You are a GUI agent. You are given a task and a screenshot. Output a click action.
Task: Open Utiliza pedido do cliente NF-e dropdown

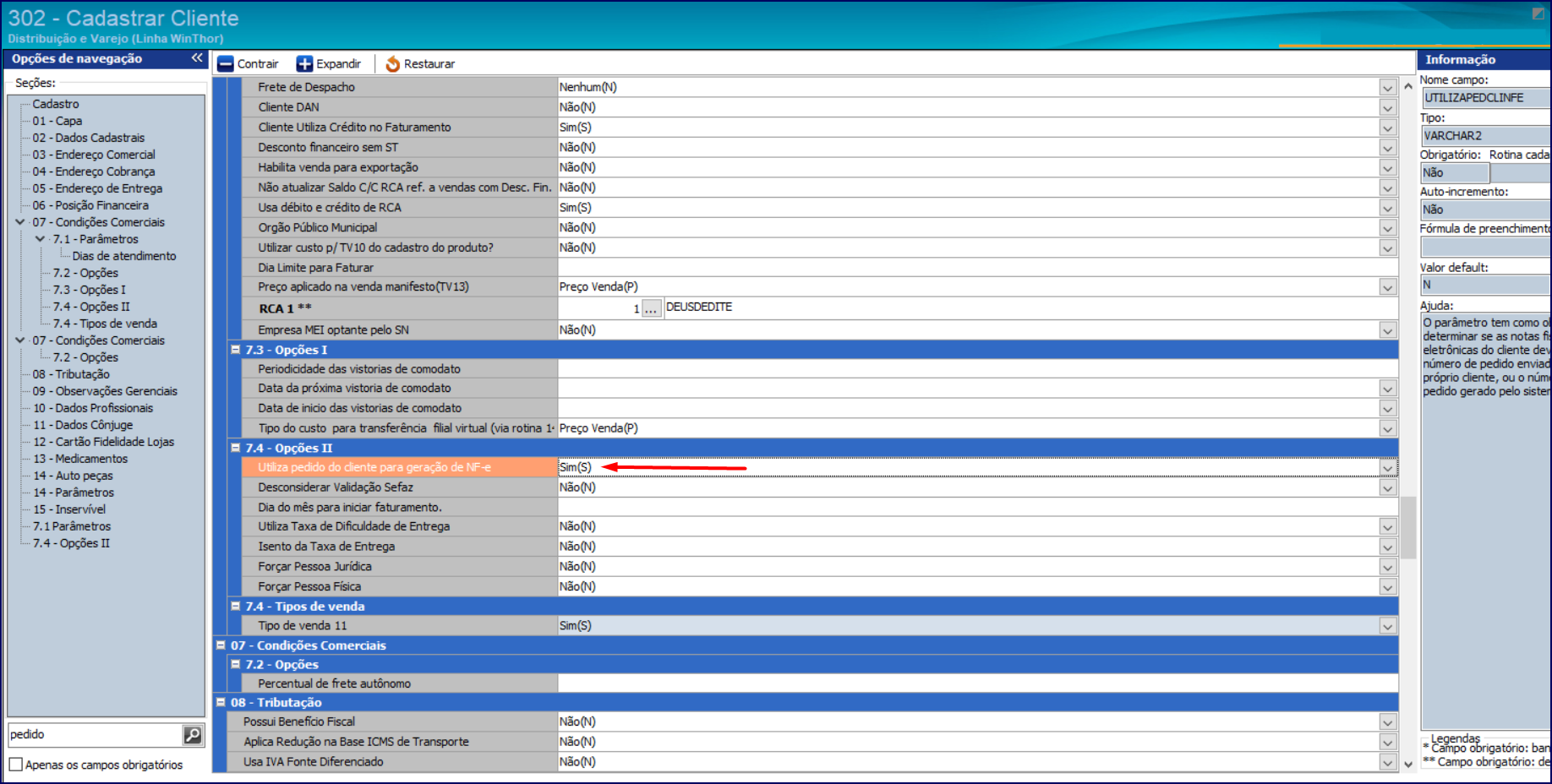(1387, 468)
